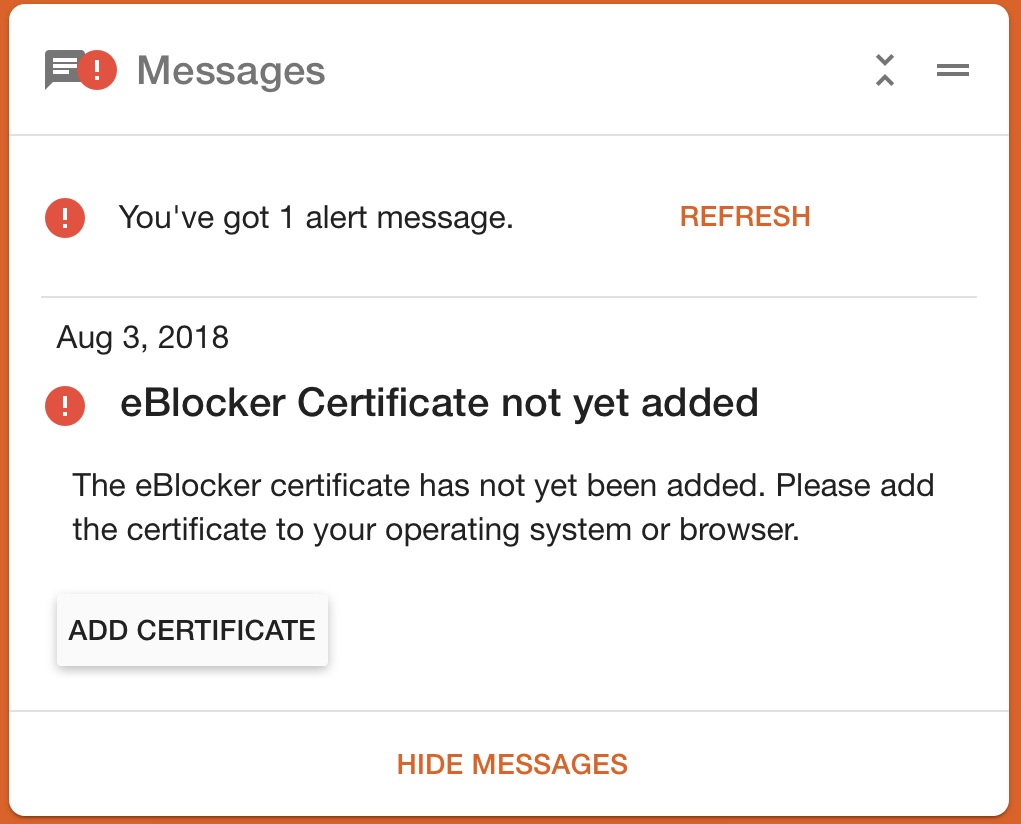Click the Messages card title text
1021x824 pixels.
pos(231,70)
